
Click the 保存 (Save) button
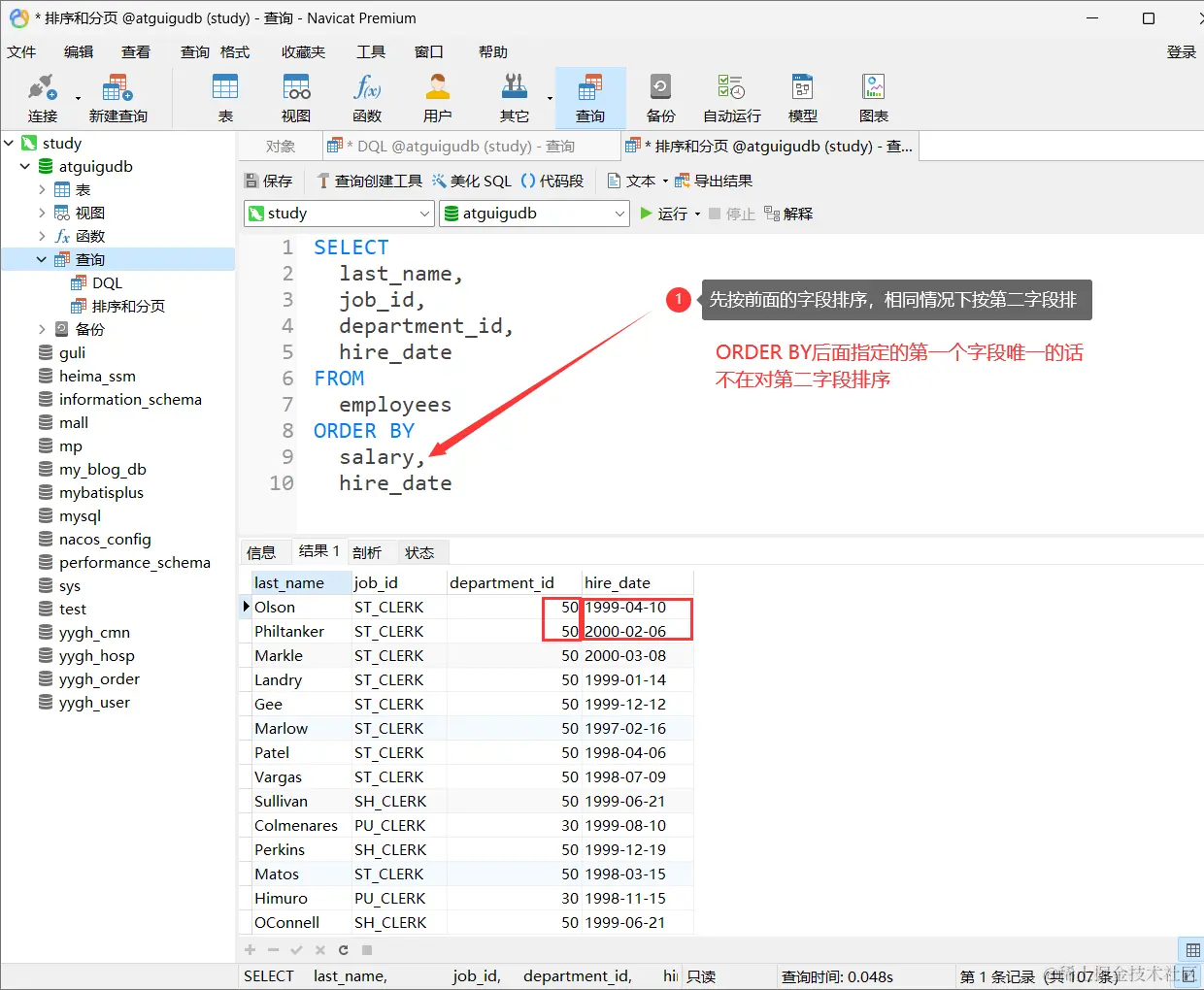(x=269, y=181)
